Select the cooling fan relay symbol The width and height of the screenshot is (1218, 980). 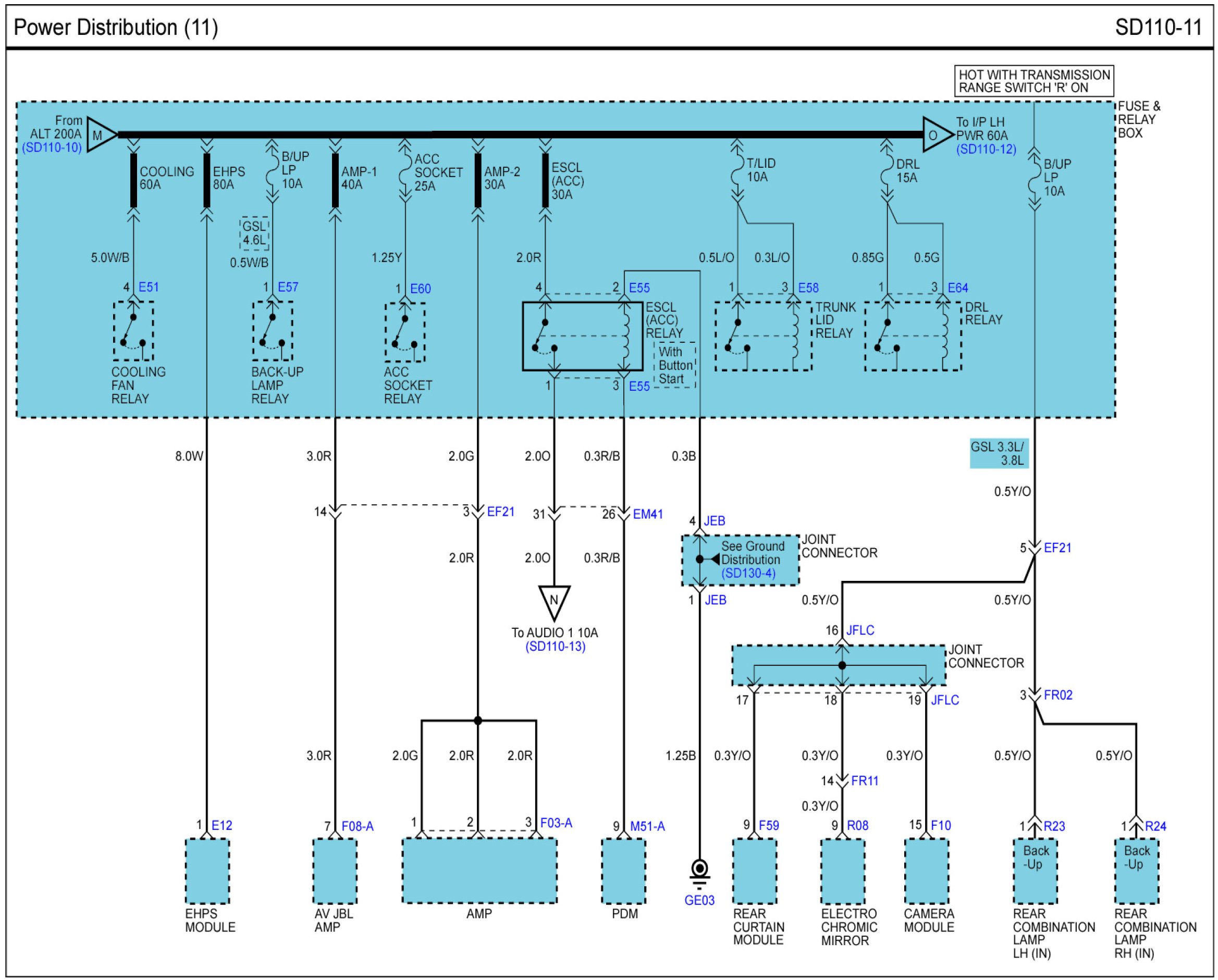click(x=133, y=331)
